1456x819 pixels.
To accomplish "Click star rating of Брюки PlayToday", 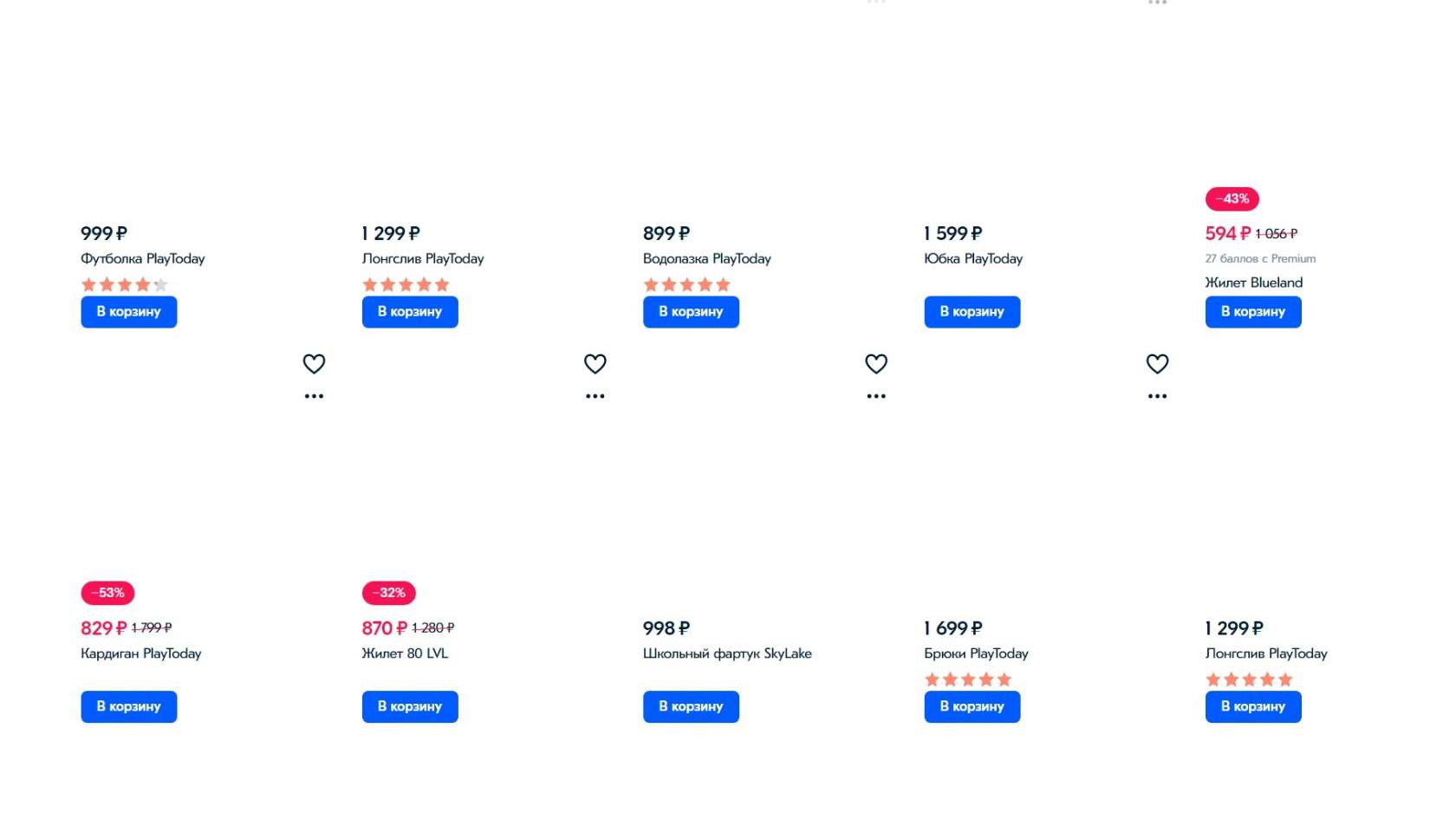I will coord(968,679).
